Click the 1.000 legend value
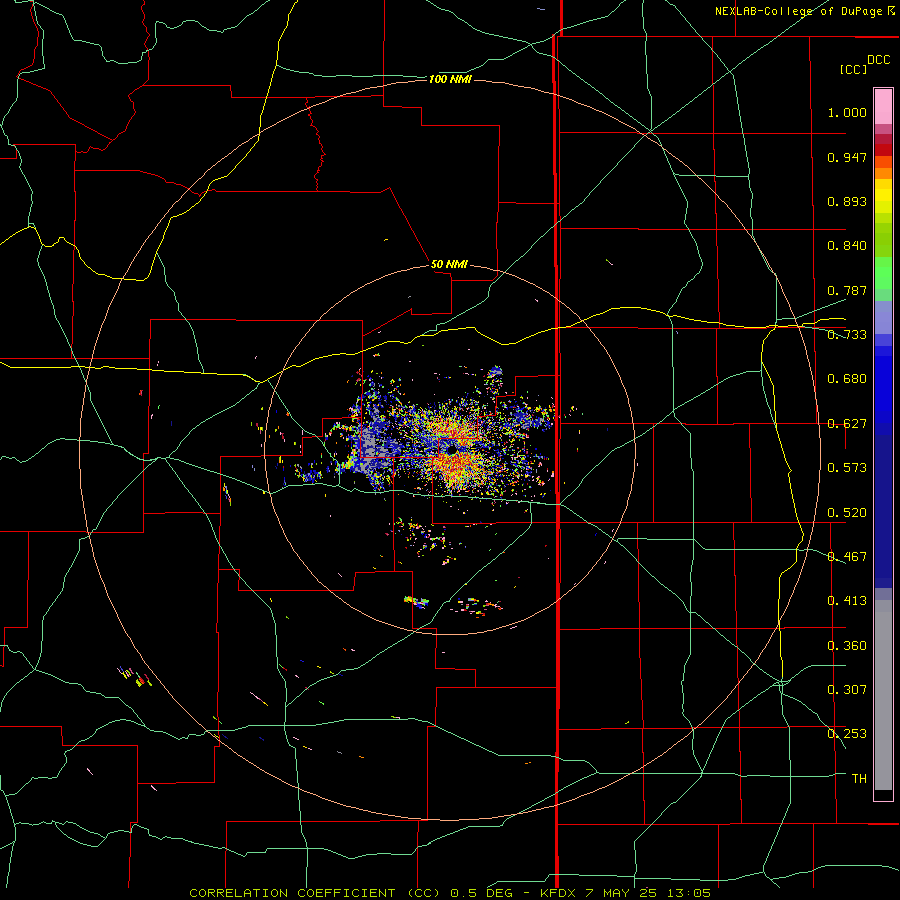The height and width of the screenshot is (900, 900). 847,112
